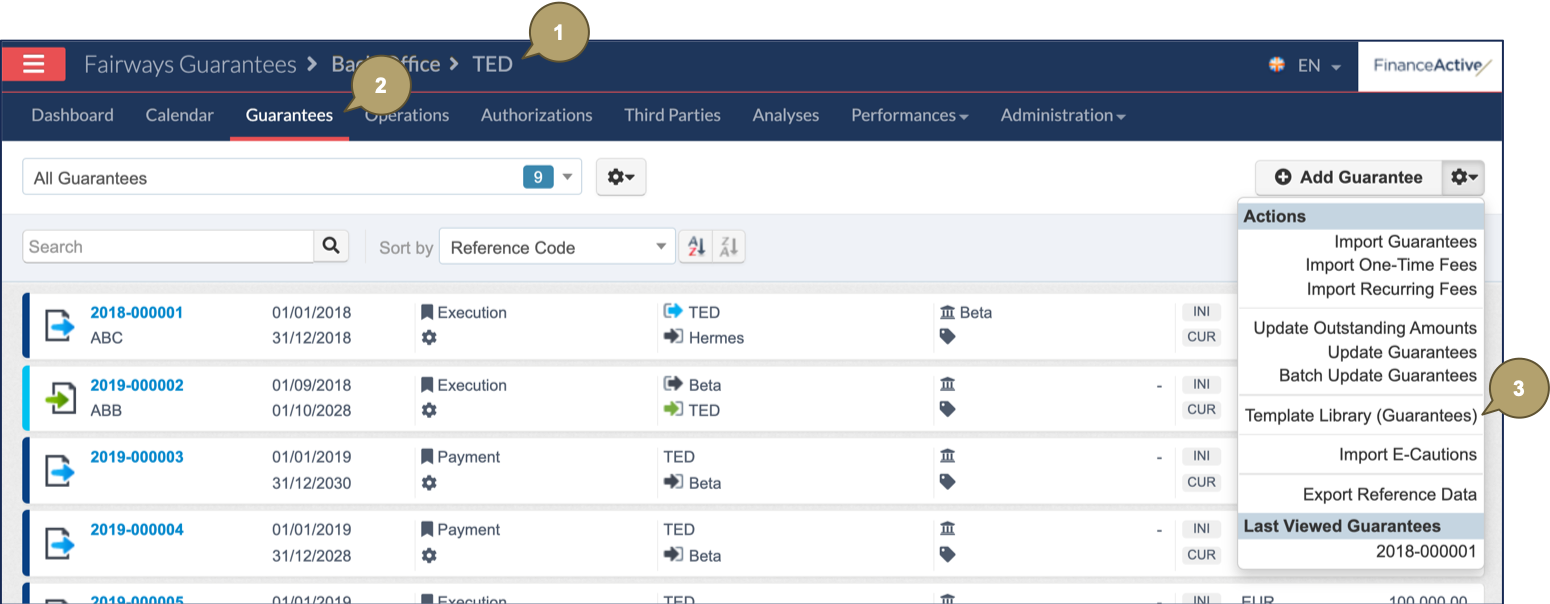Open the red hamburger menu
This screenshot has width=1550, height=604.
[33, 64]
